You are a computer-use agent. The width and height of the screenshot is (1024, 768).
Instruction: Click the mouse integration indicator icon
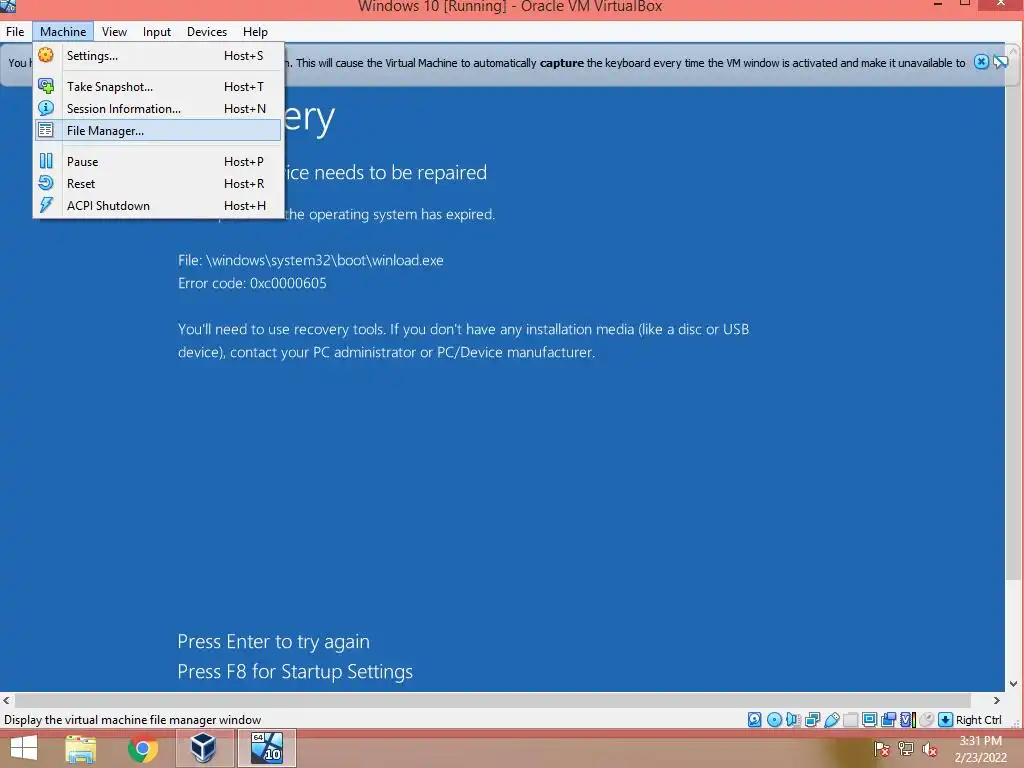pyautogui.click(x=926, y=720)
